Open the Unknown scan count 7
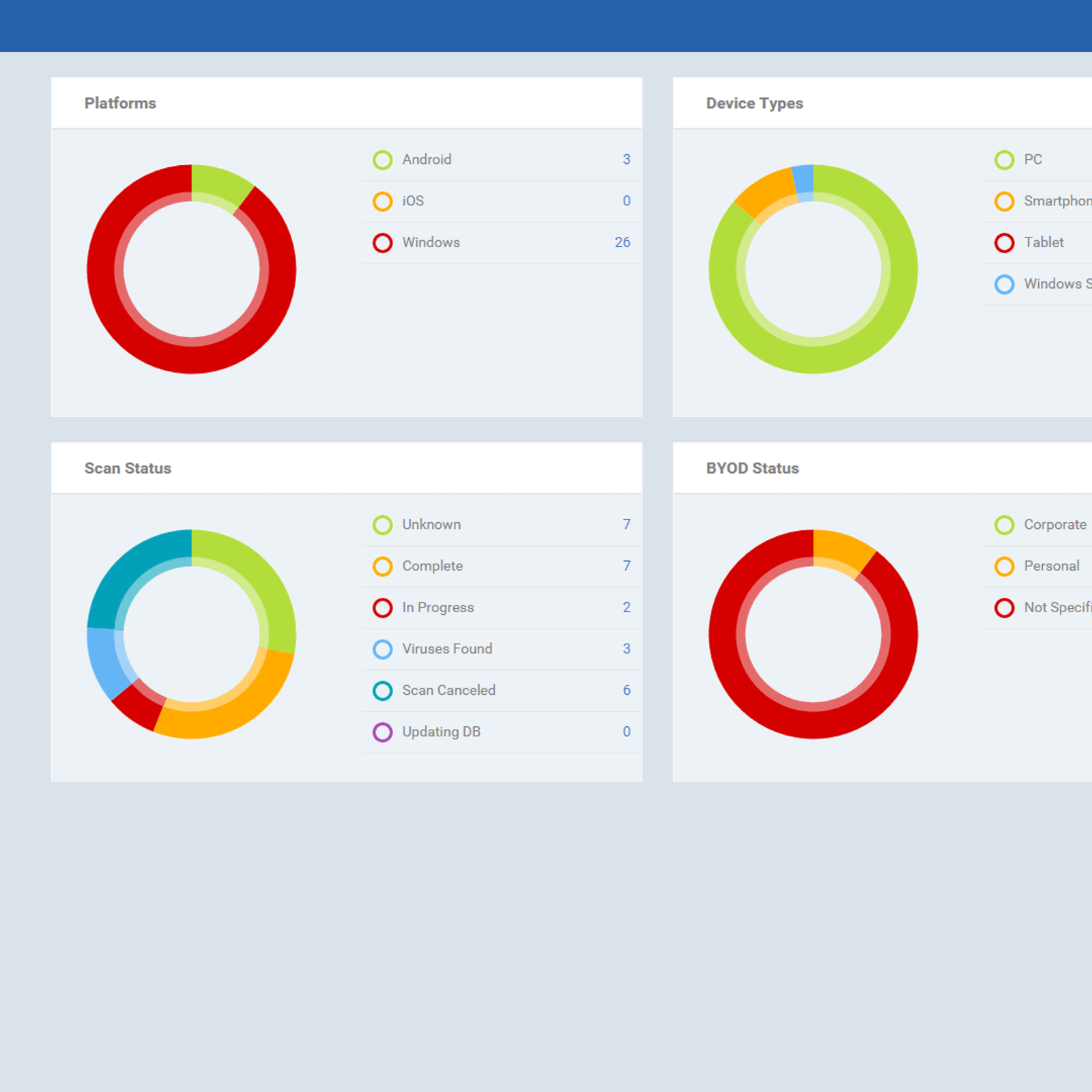Screen dimensions: 1092x1092 click(x=626, y=524)
